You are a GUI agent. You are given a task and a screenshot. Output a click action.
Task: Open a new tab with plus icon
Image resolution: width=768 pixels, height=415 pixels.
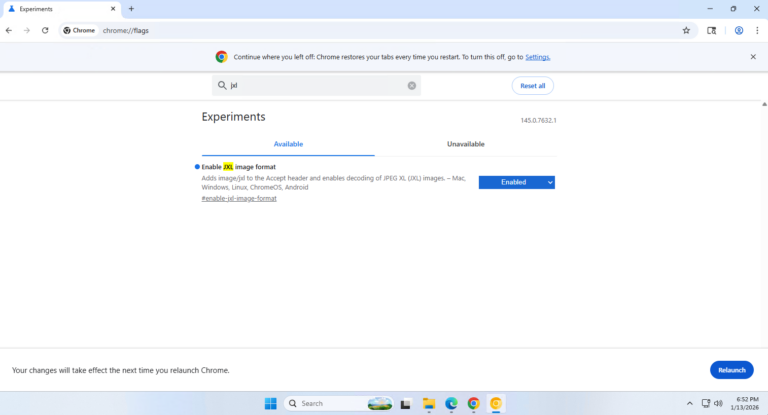coord(131,9)
